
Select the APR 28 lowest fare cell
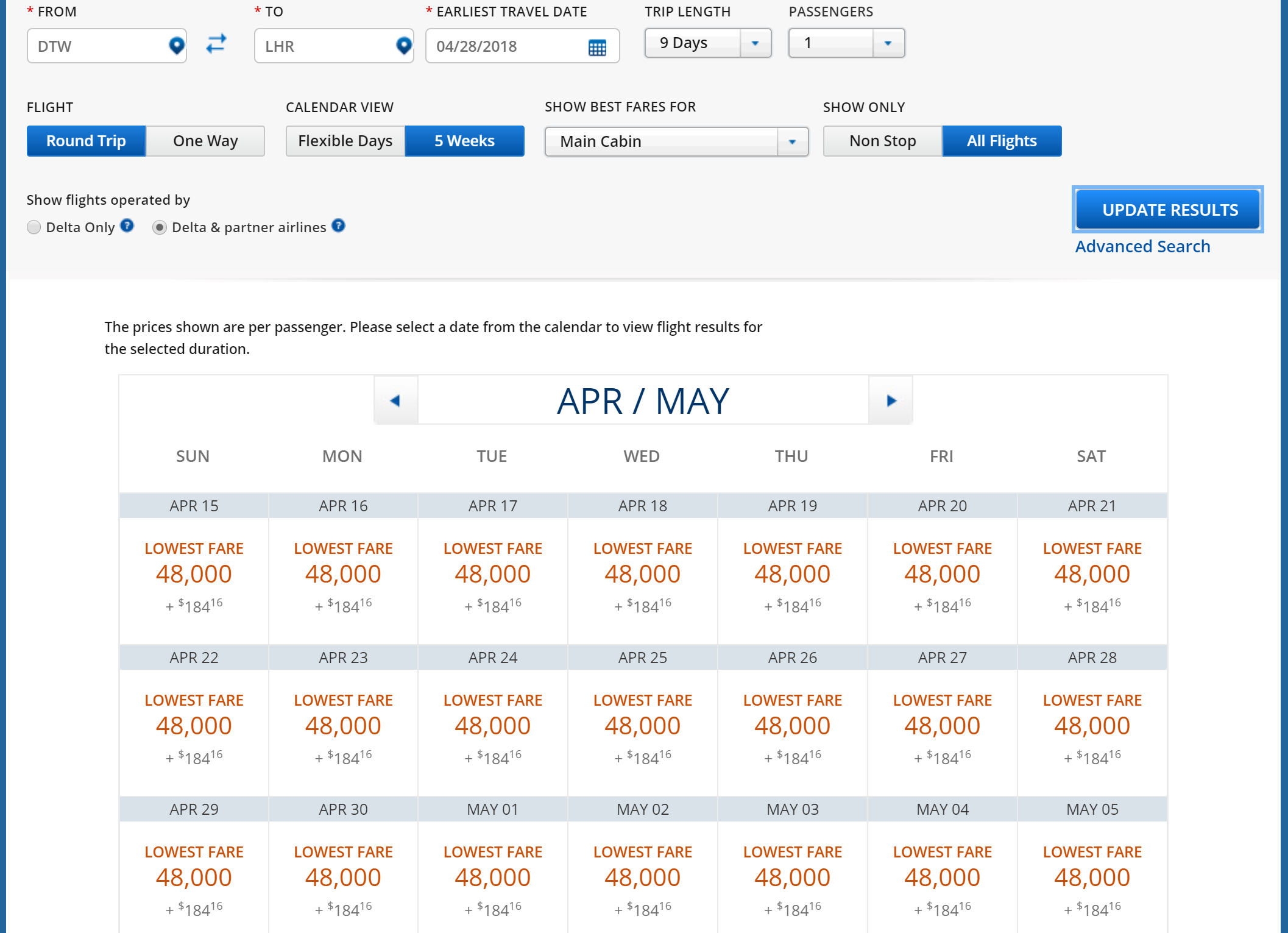pyautogui.click(x=1092, y=725)
